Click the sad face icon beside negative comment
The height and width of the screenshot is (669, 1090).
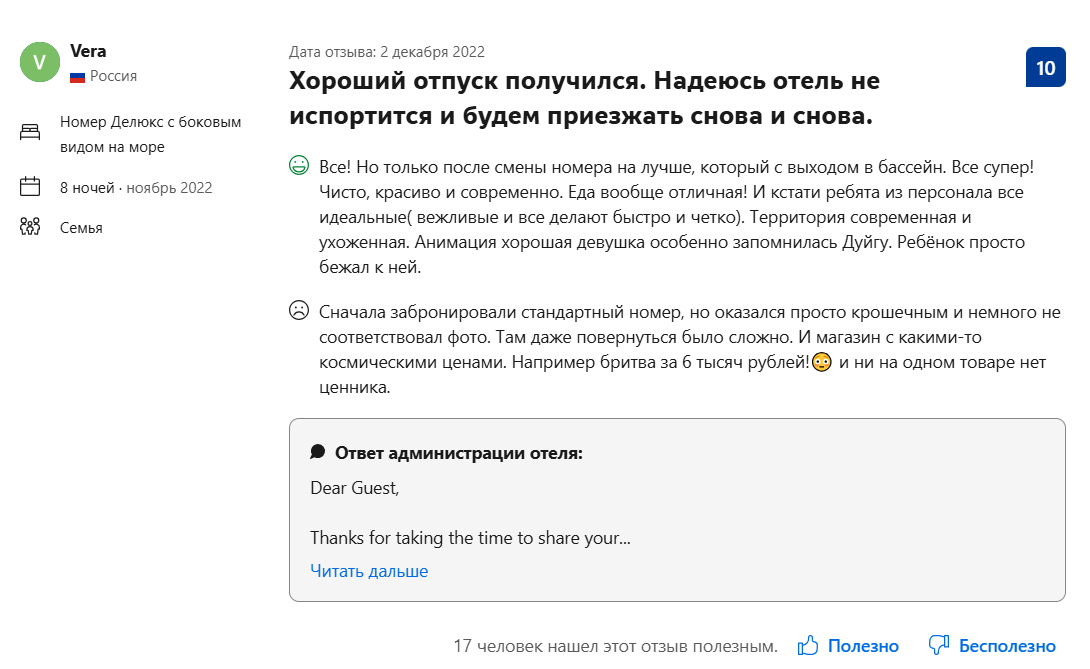tap(299, 310)
